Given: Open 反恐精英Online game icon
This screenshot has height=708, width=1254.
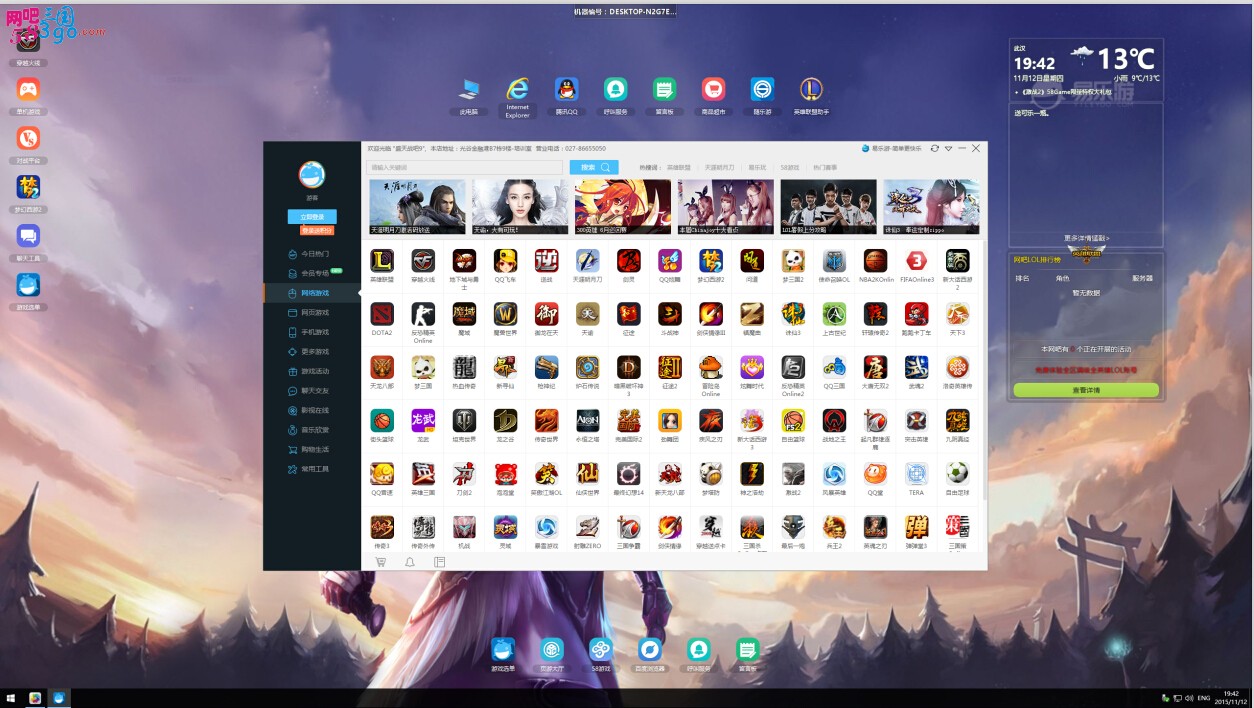Looking at the screenshot, I should (x=423, y=314).
